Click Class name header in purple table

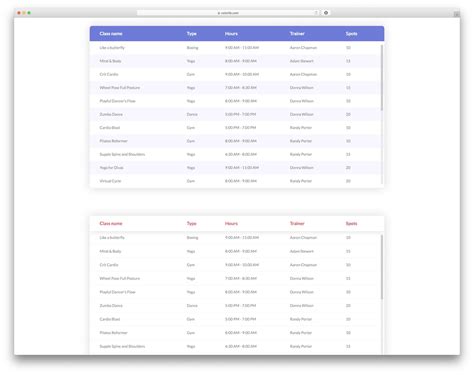tap(111, 34)
